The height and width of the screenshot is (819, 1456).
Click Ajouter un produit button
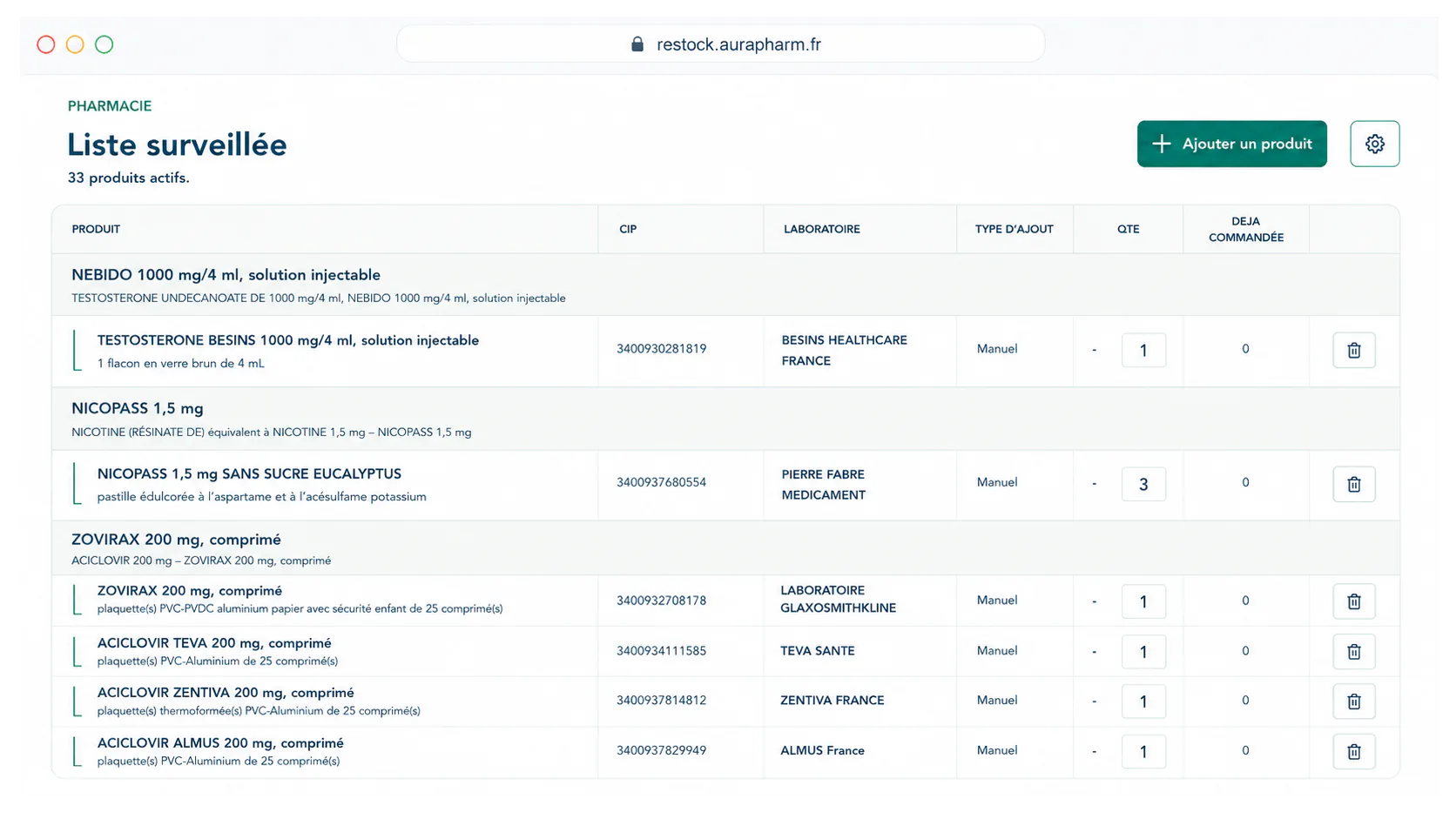click(1231, 144)
